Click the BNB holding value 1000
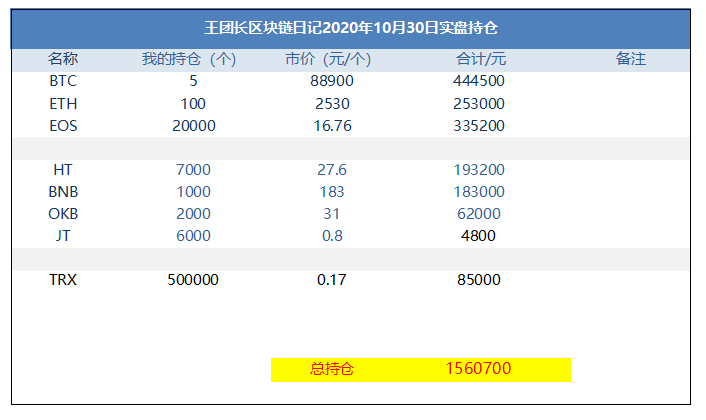 pos(193,192)
